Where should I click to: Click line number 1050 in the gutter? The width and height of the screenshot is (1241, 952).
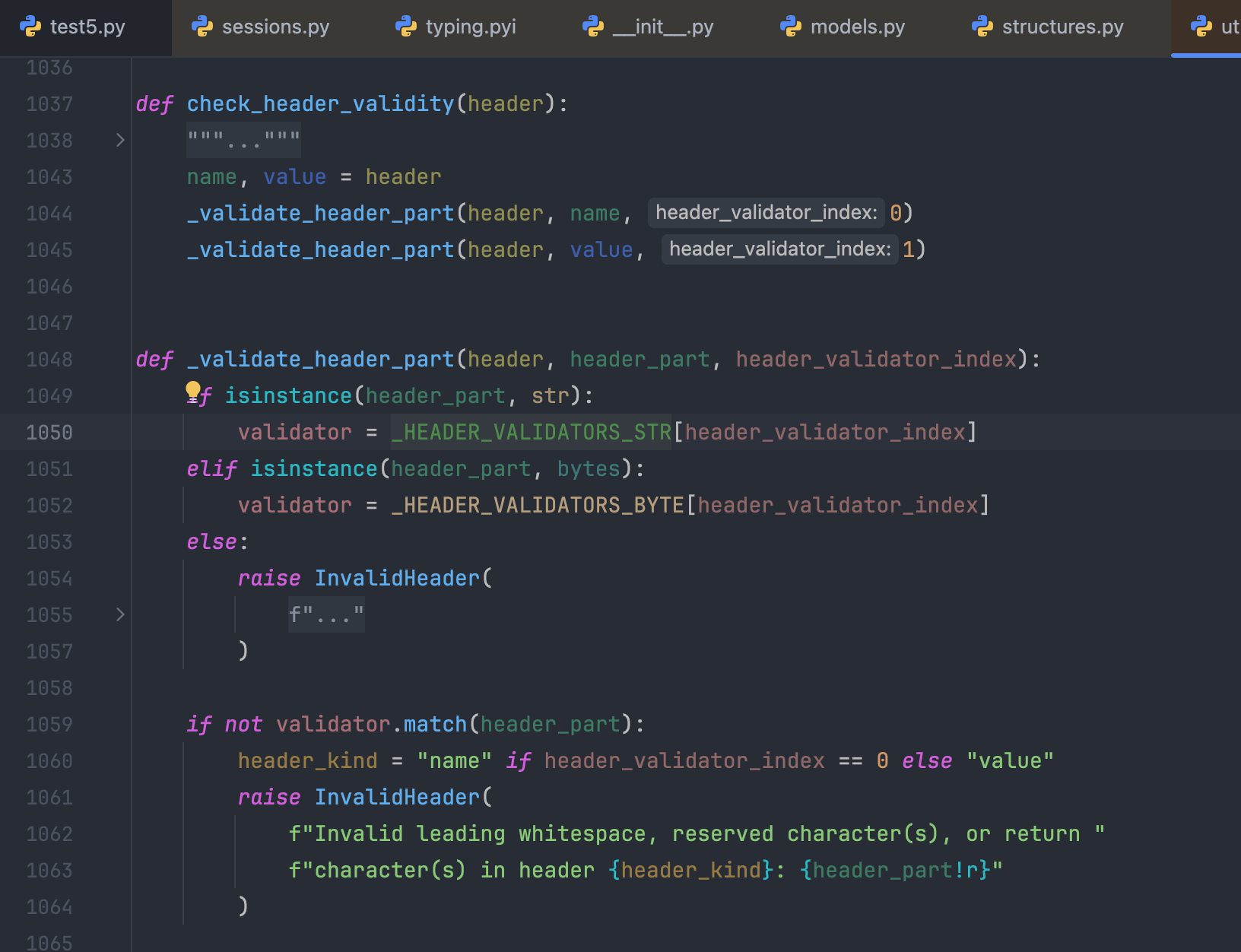49,433
